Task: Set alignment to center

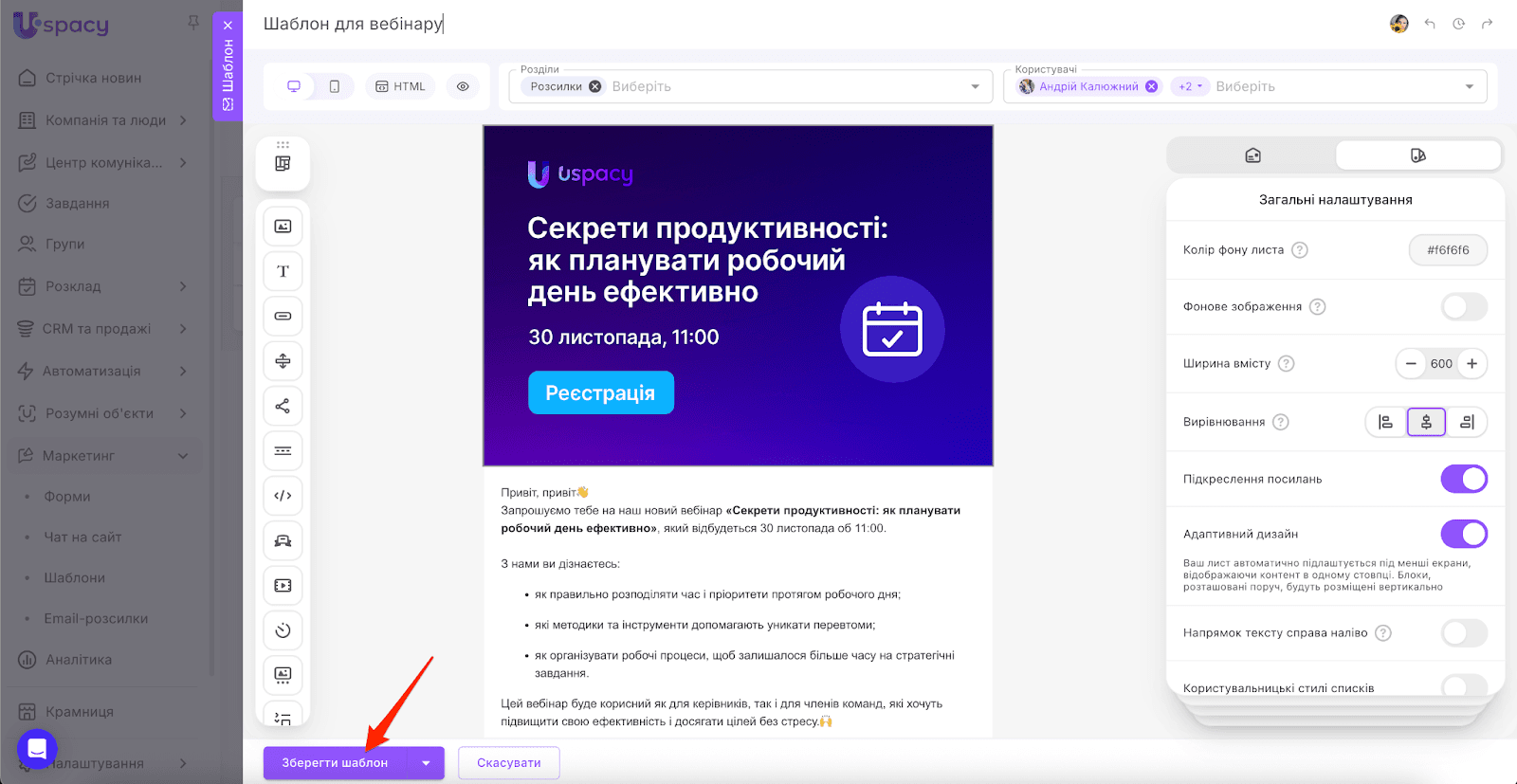Action: (1426, 422)
